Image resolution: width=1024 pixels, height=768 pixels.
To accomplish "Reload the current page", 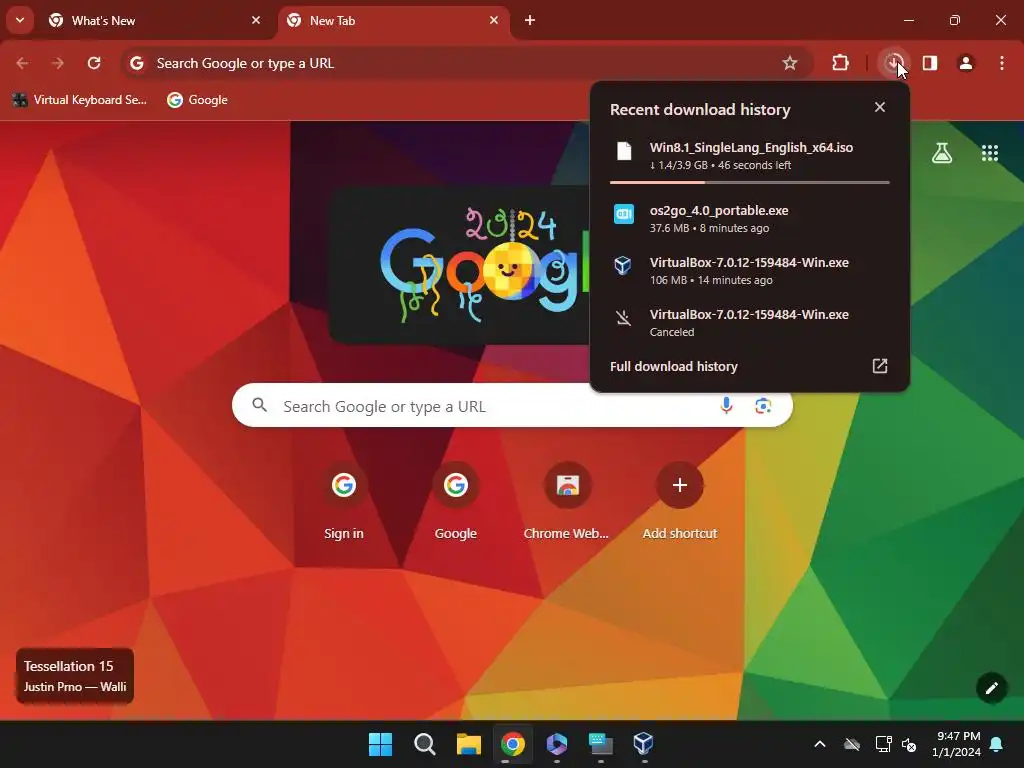I will [x=94, y=63].
